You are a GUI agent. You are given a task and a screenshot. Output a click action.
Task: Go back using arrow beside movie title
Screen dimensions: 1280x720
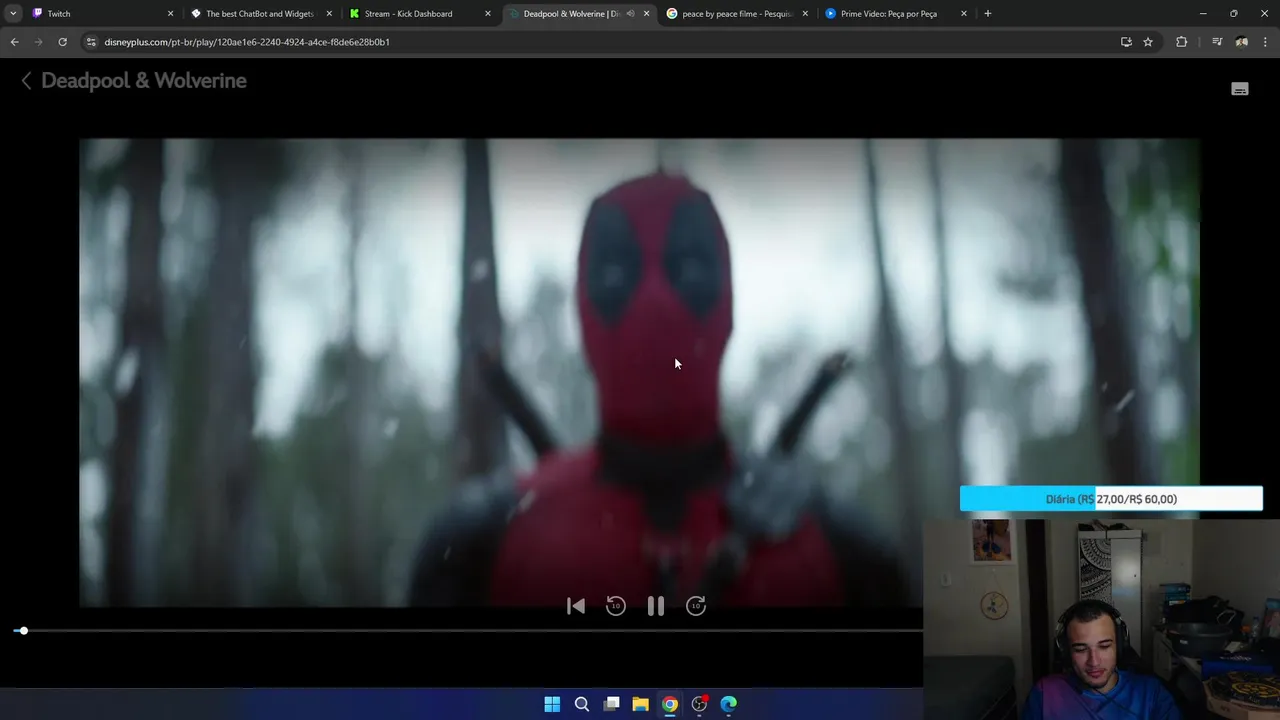tap(27, 81)
